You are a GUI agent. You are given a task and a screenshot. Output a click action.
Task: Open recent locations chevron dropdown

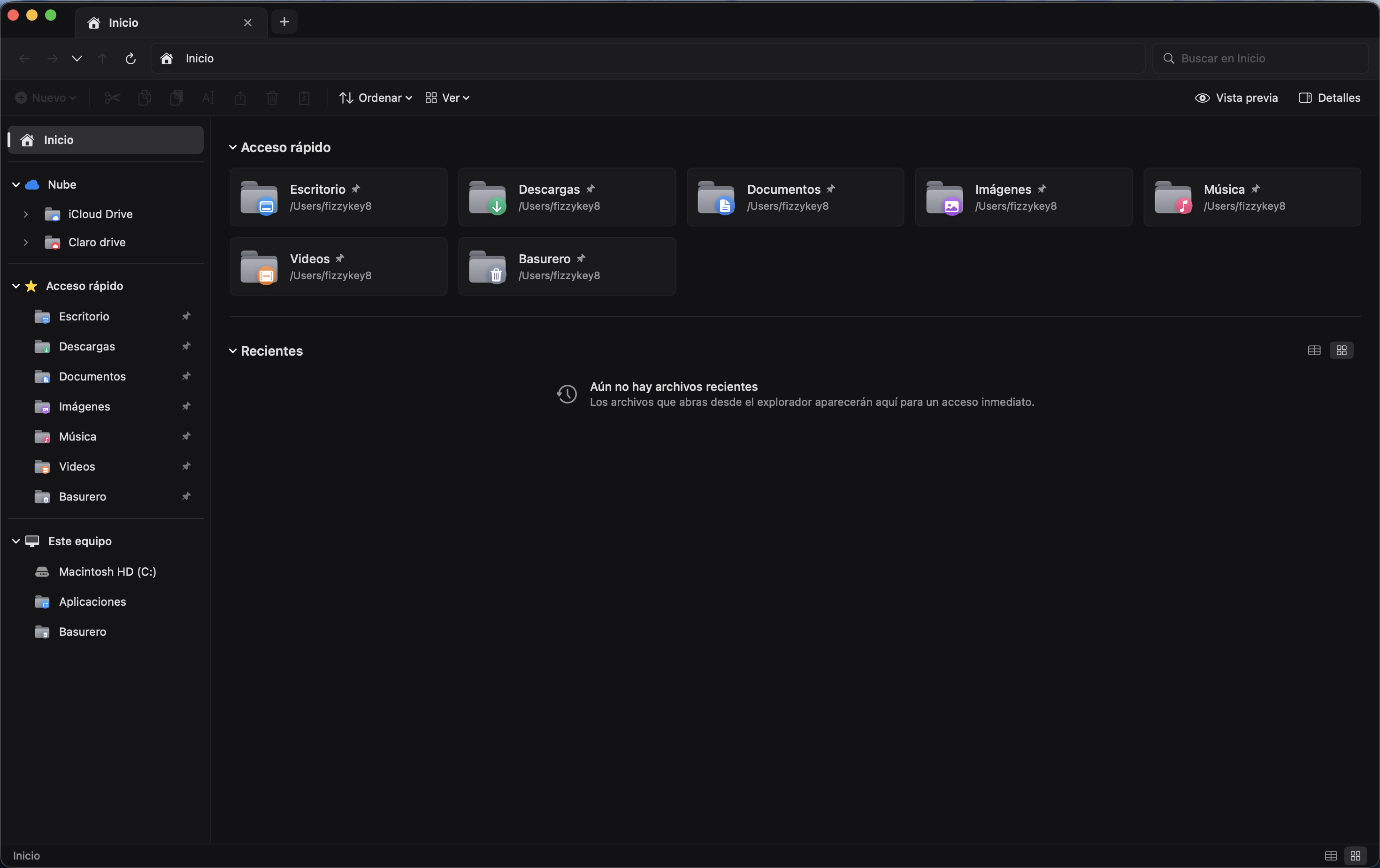pyautogui.click(x=77, y=59)
